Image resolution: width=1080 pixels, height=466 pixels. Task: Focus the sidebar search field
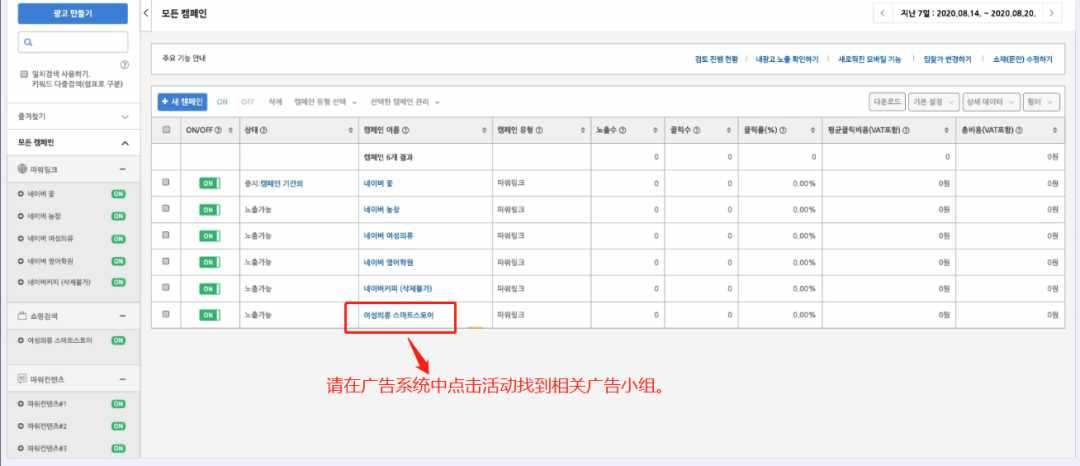click(x=72, y=42)
